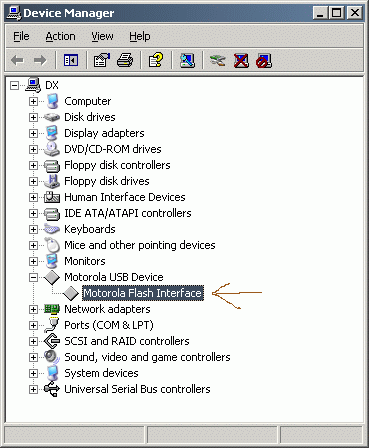Expand the Keyboards node
Image resolution: width=369 pixels, height=448 pixels.
coord(33,229)
